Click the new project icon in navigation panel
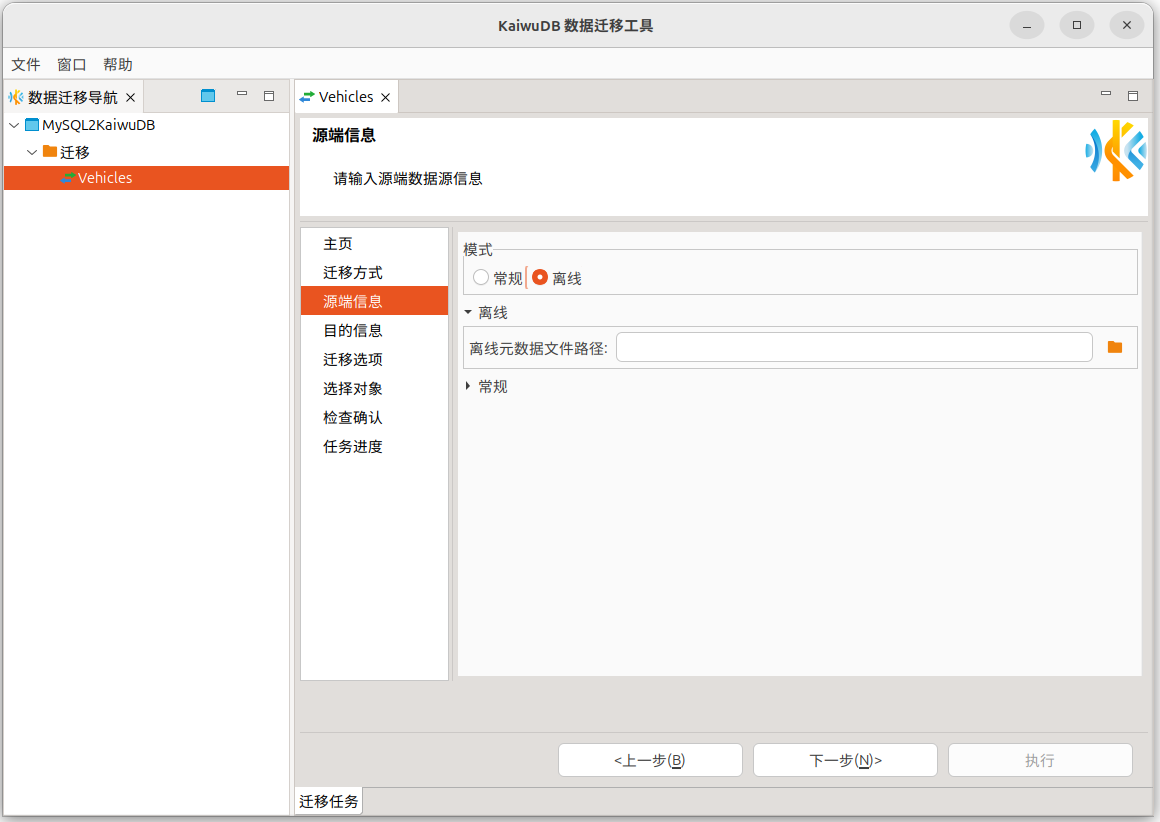 [208, 96]
